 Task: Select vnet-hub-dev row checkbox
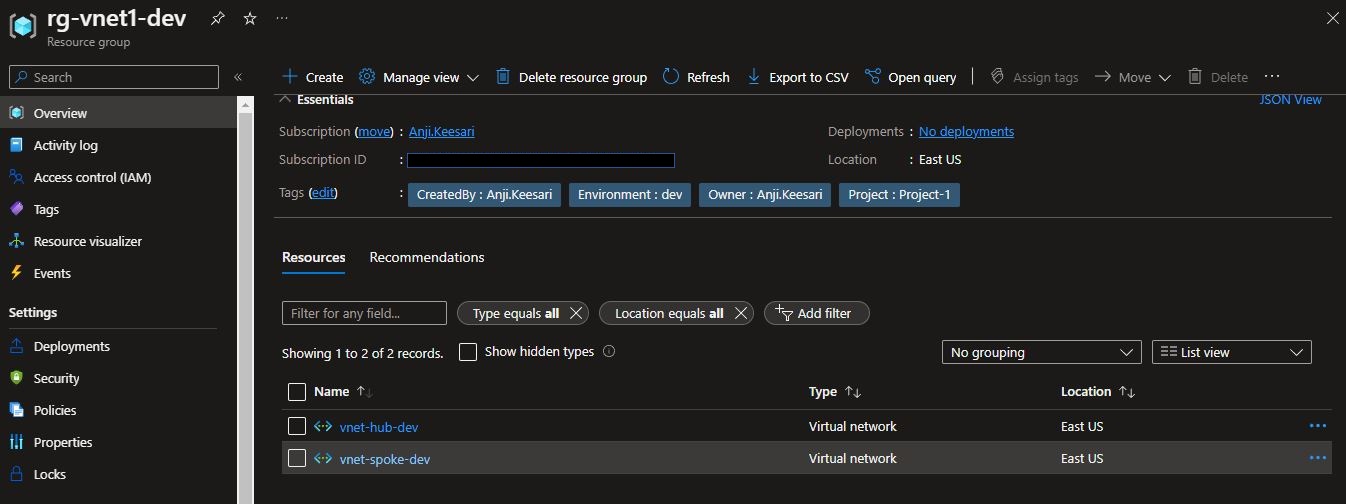(296, 426)
